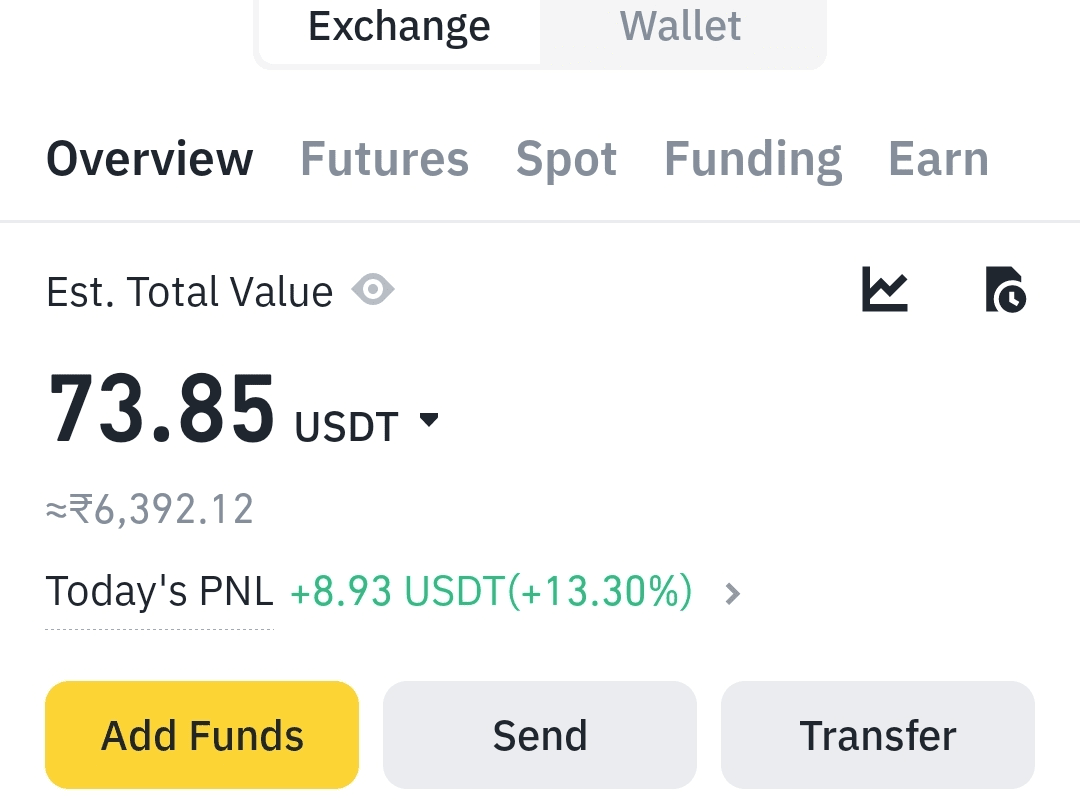
Task: Go to the Spot tab
Action: pos(566,159)
